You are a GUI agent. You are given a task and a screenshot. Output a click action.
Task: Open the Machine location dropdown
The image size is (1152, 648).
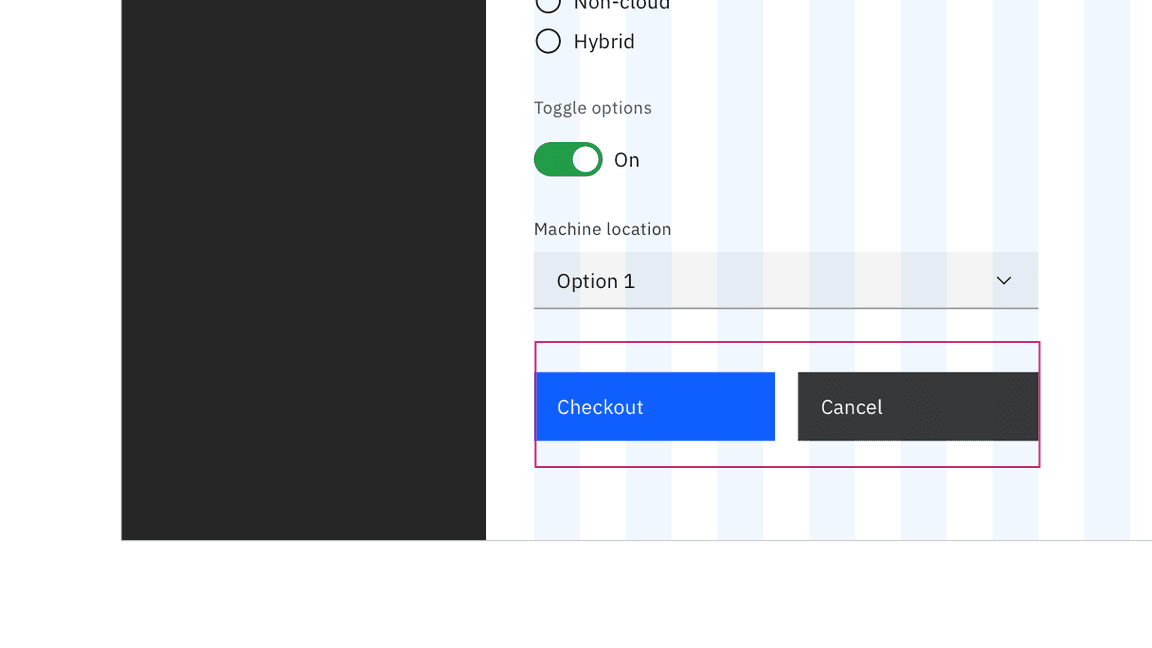pos(785,281)
